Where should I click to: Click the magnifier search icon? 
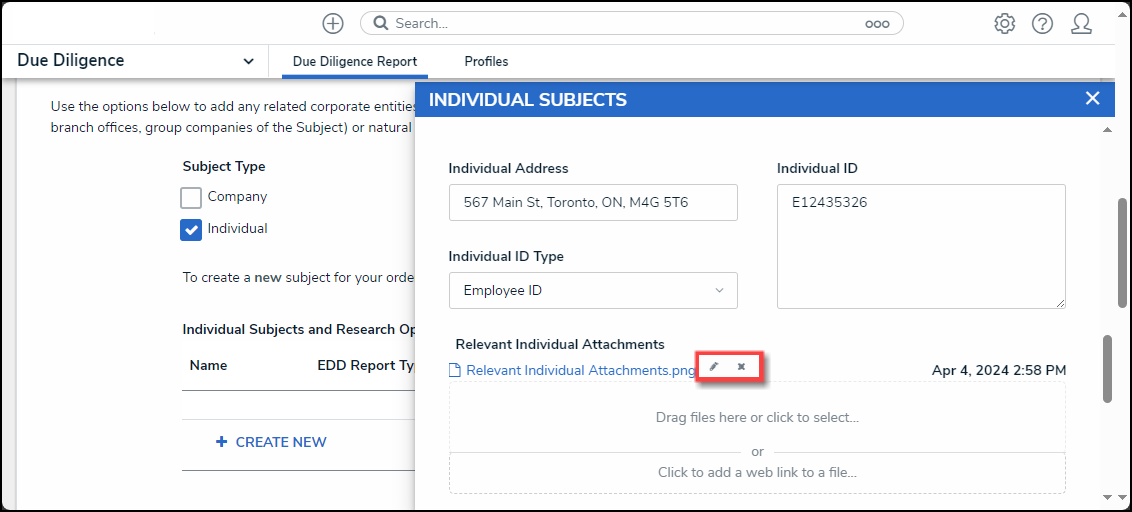click(380, 23)
